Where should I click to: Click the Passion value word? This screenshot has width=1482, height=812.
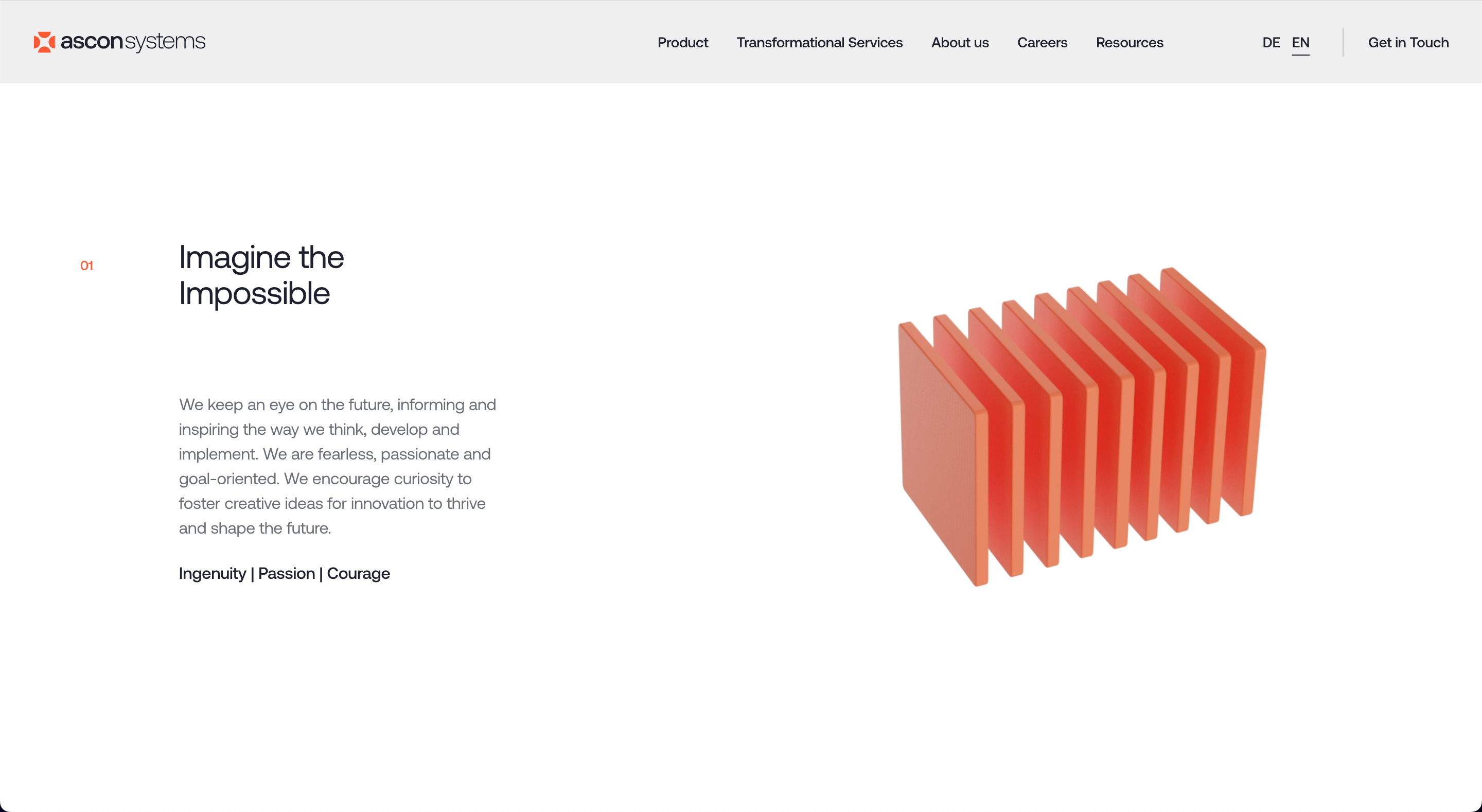point(287,573)
